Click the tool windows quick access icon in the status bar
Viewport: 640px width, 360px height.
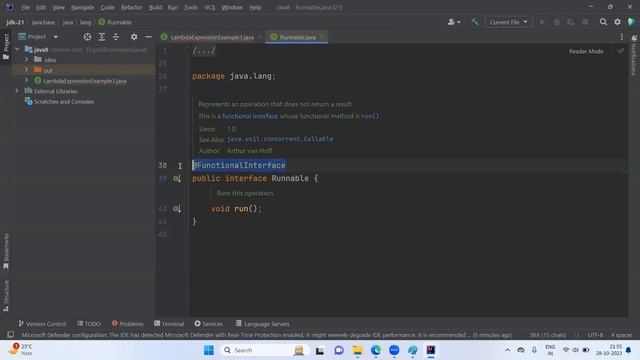11,335
